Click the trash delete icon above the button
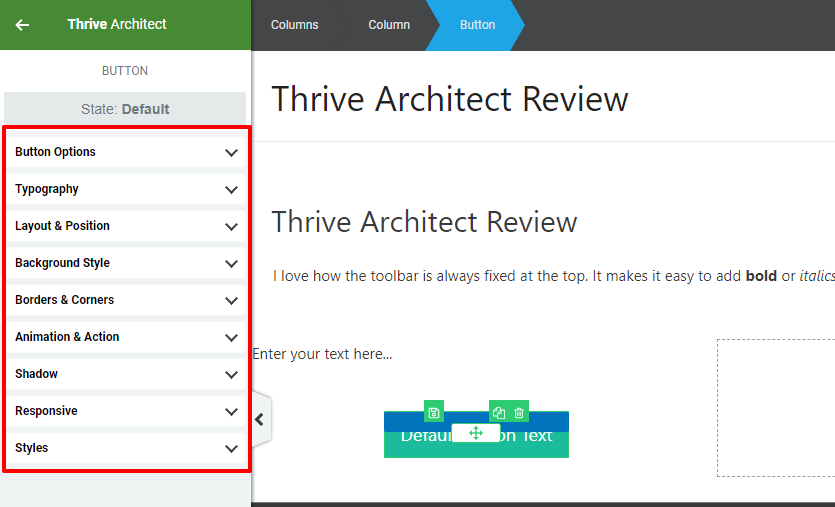 (519, 412)
